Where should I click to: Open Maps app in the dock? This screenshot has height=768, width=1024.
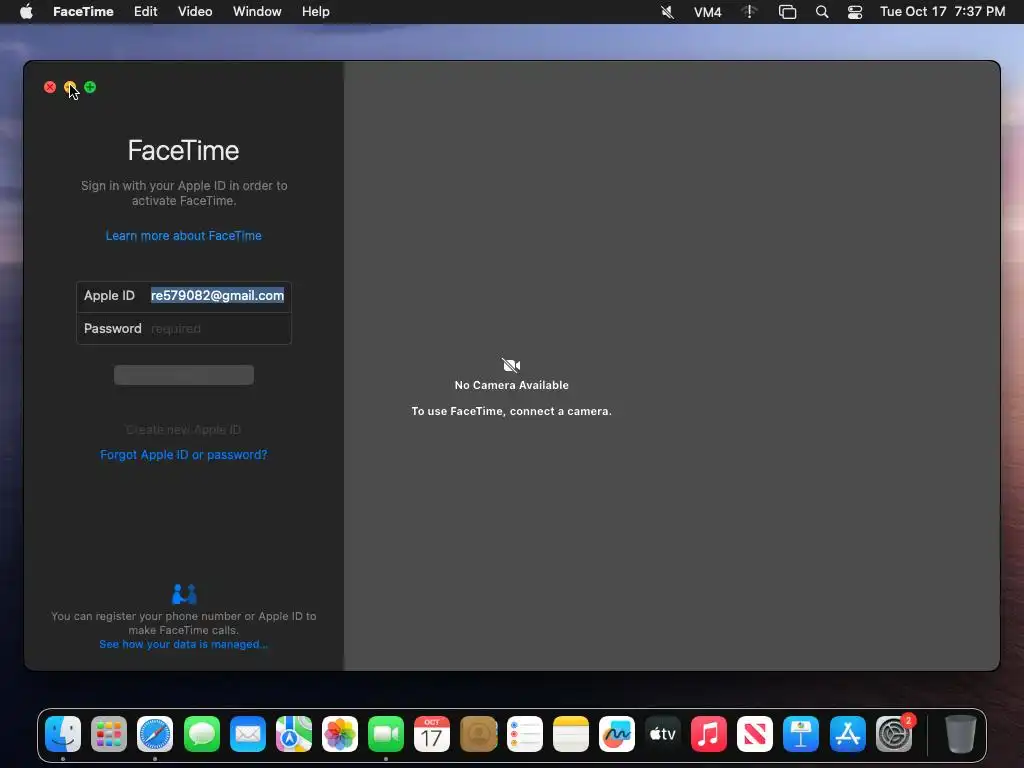[x=293, y=734]
